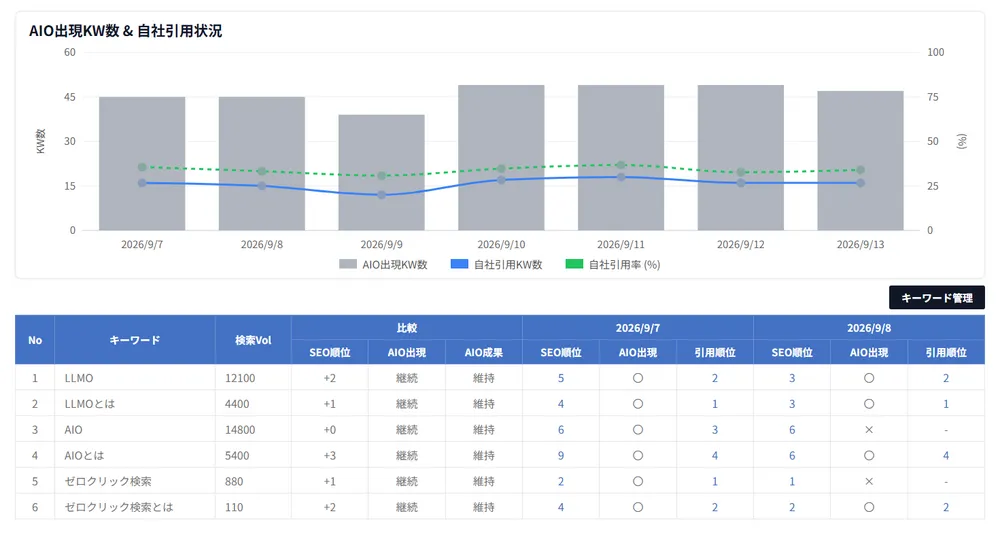Click the gray bar for 2026/9/7
This screenshot has width=1000, height=535.
coord(142,164)
